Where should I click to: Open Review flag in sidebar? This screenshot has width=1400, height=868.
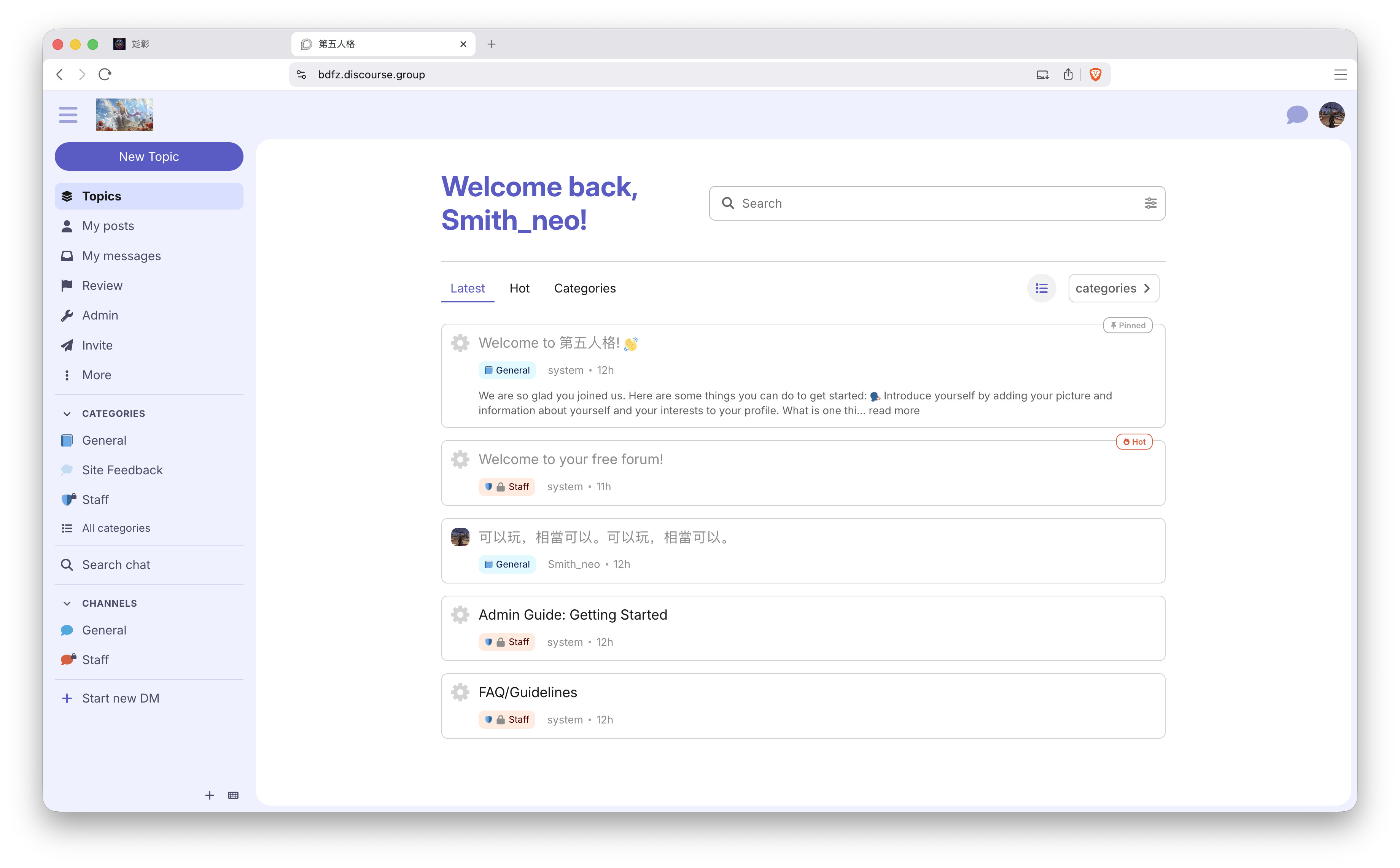click(102, 285)
